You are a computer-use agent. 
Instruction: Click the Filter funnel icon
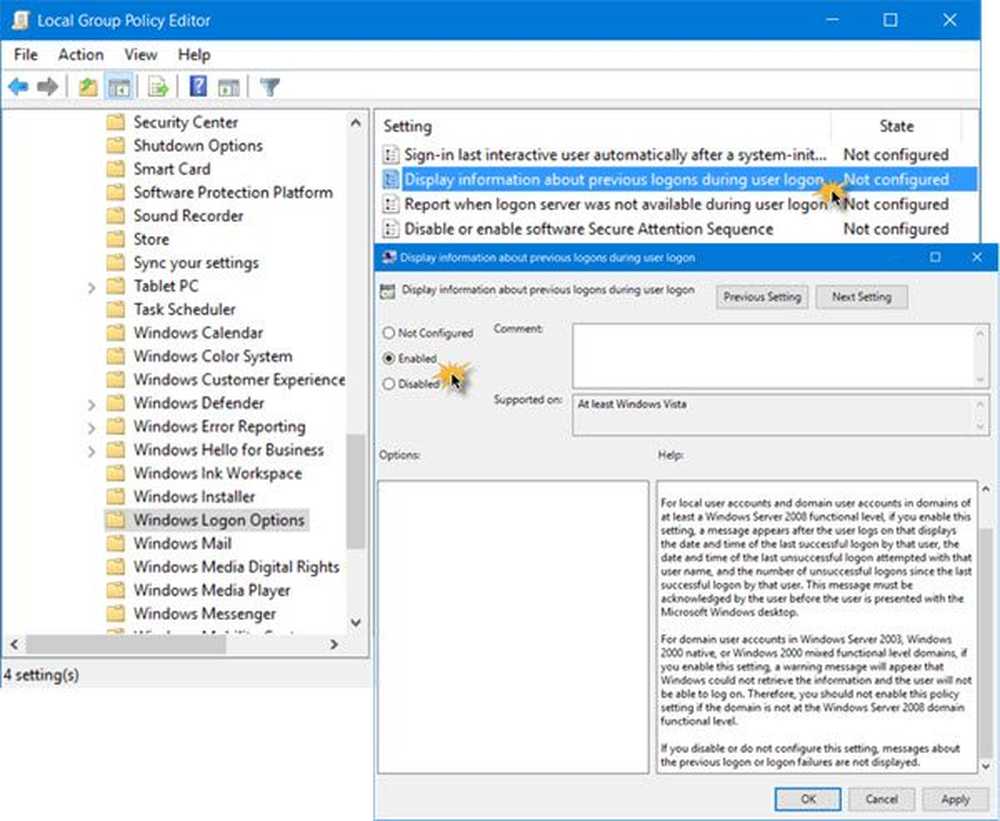269,88
